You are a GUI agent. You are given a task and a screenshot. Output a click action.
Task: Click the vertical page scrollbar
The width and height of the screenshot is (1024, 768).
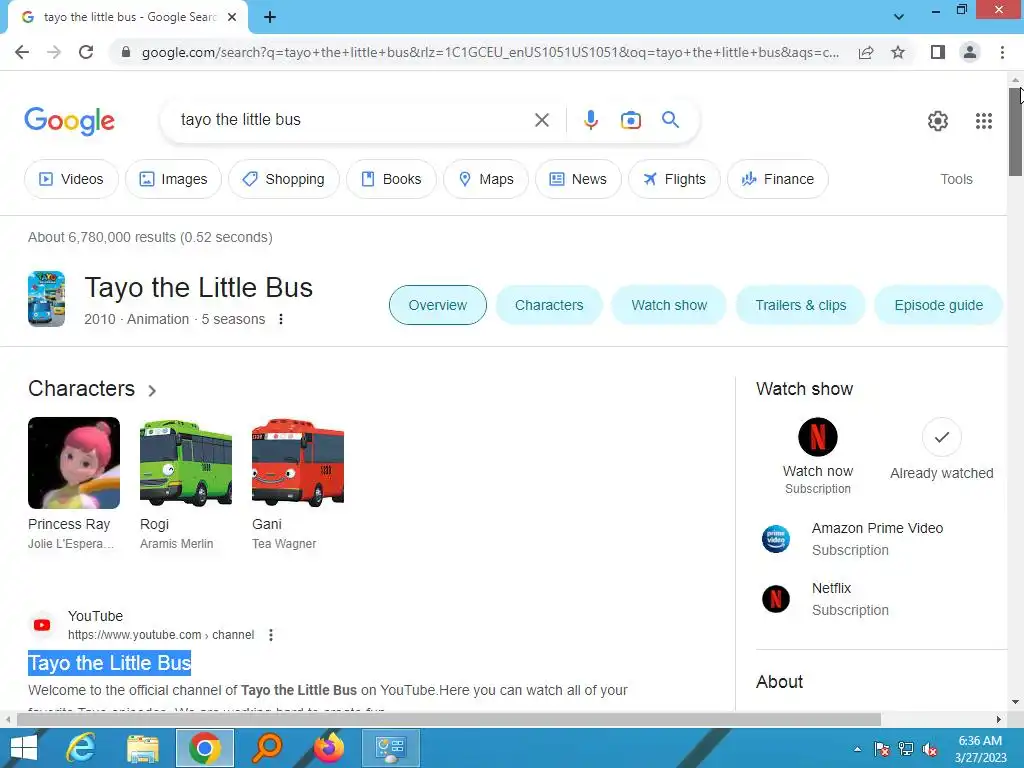coord(1015,131)
